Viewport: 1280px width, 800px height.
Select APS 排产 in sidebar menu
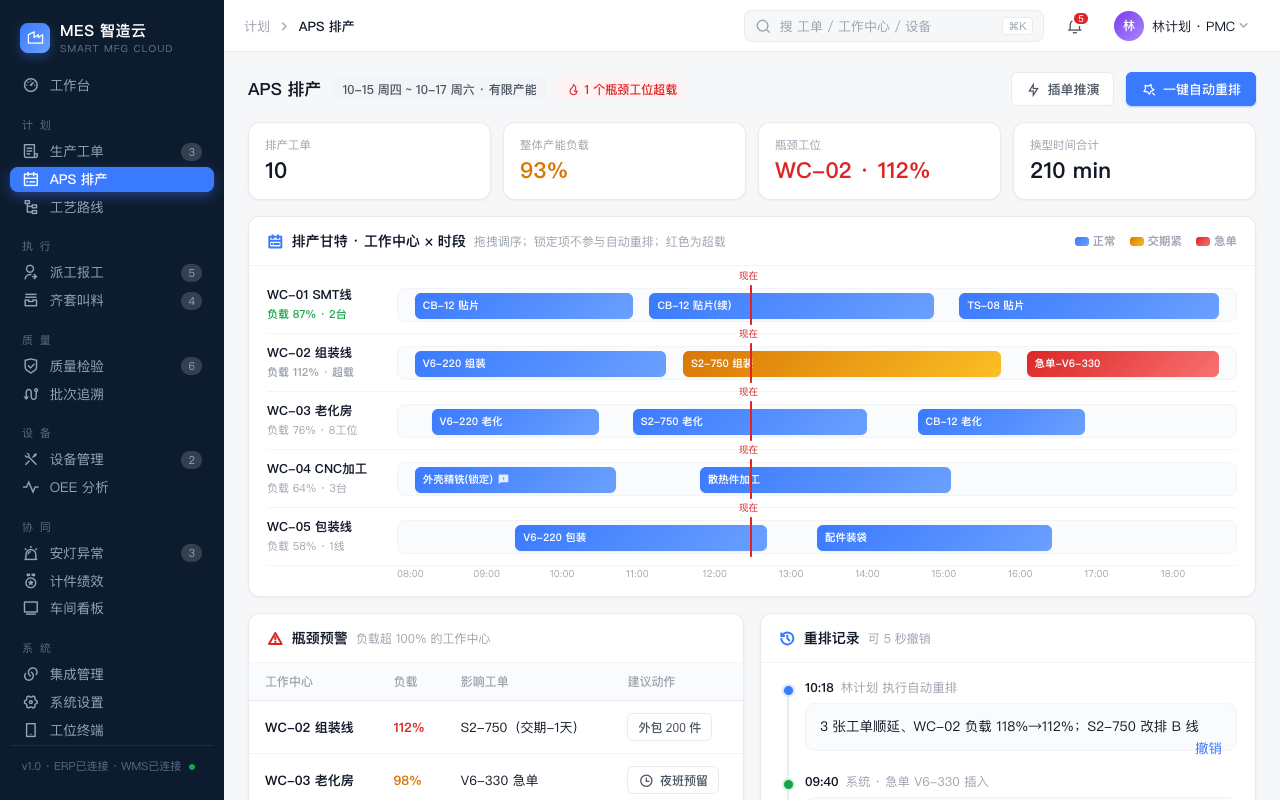[112, 179]
